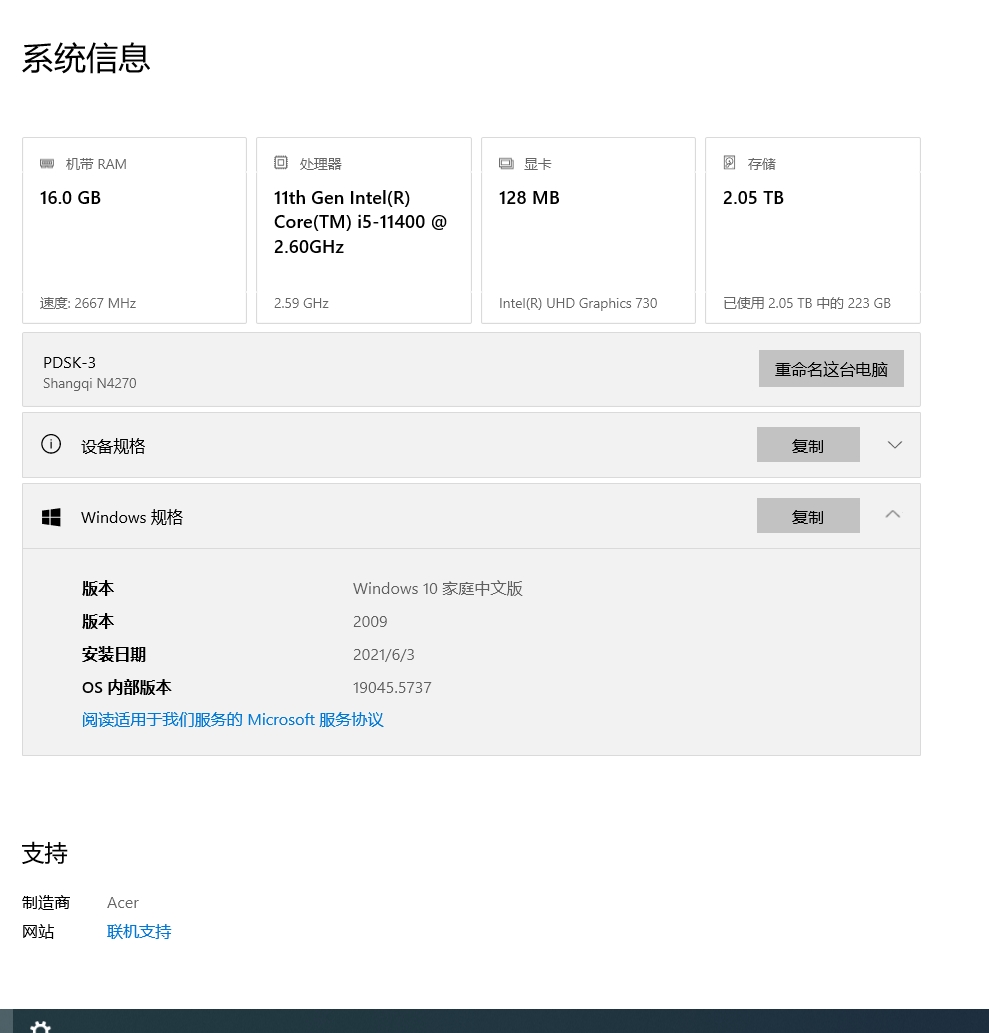Click the info icon beside 设备规格
This screenshot has width=989, height=1033.
[51, 445]
